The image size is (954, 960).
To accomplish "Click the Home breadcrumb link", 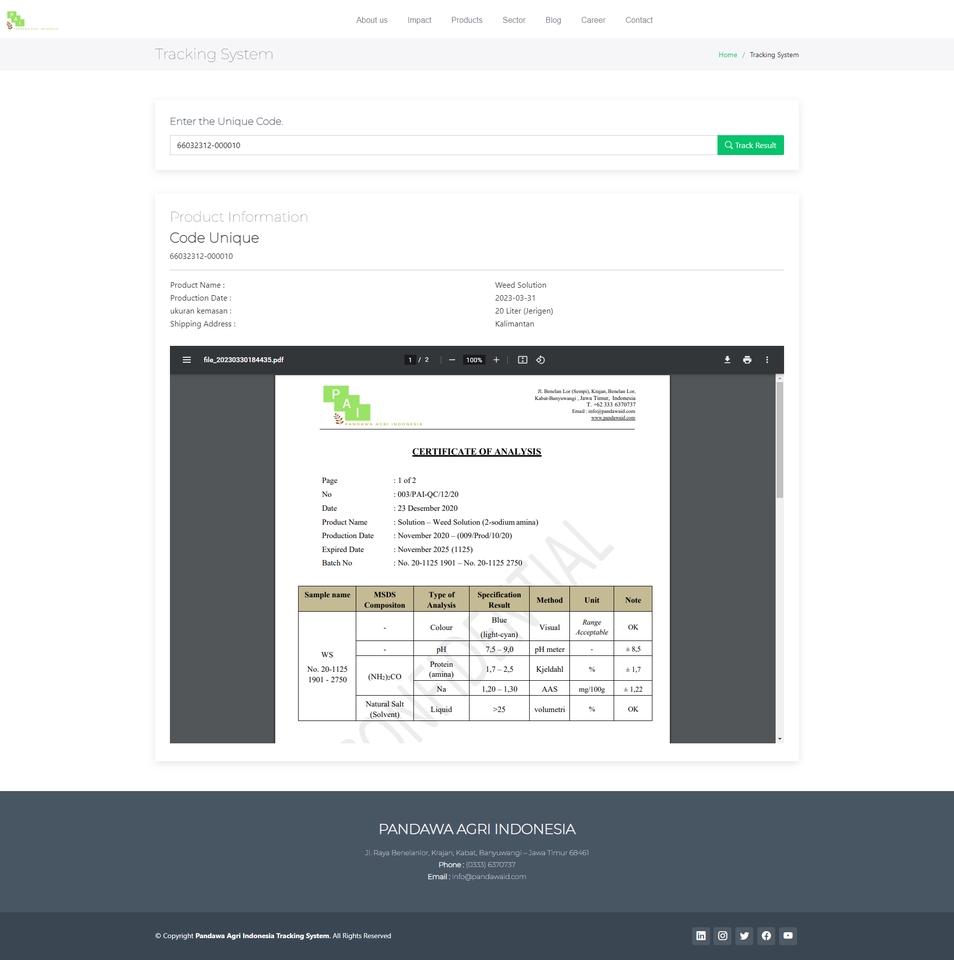I will click(727, 54).
